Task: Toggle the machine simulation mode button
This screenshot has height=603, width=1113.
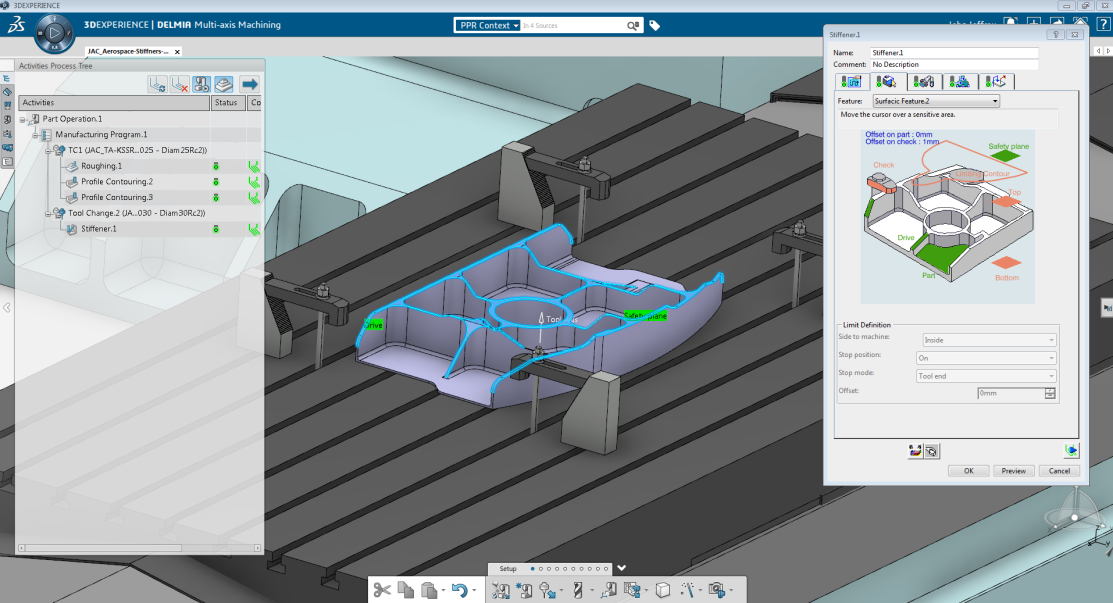Action: [x=201, y=85]
